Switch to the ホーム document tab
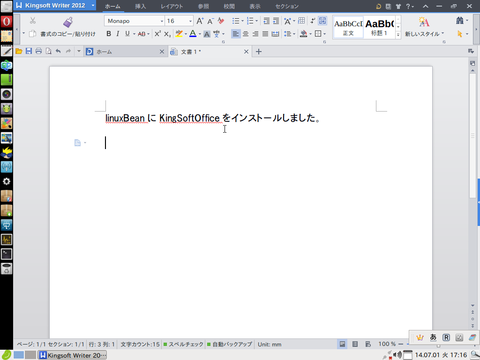The height and width of the screenshot is (360, 480). (125, 52)
